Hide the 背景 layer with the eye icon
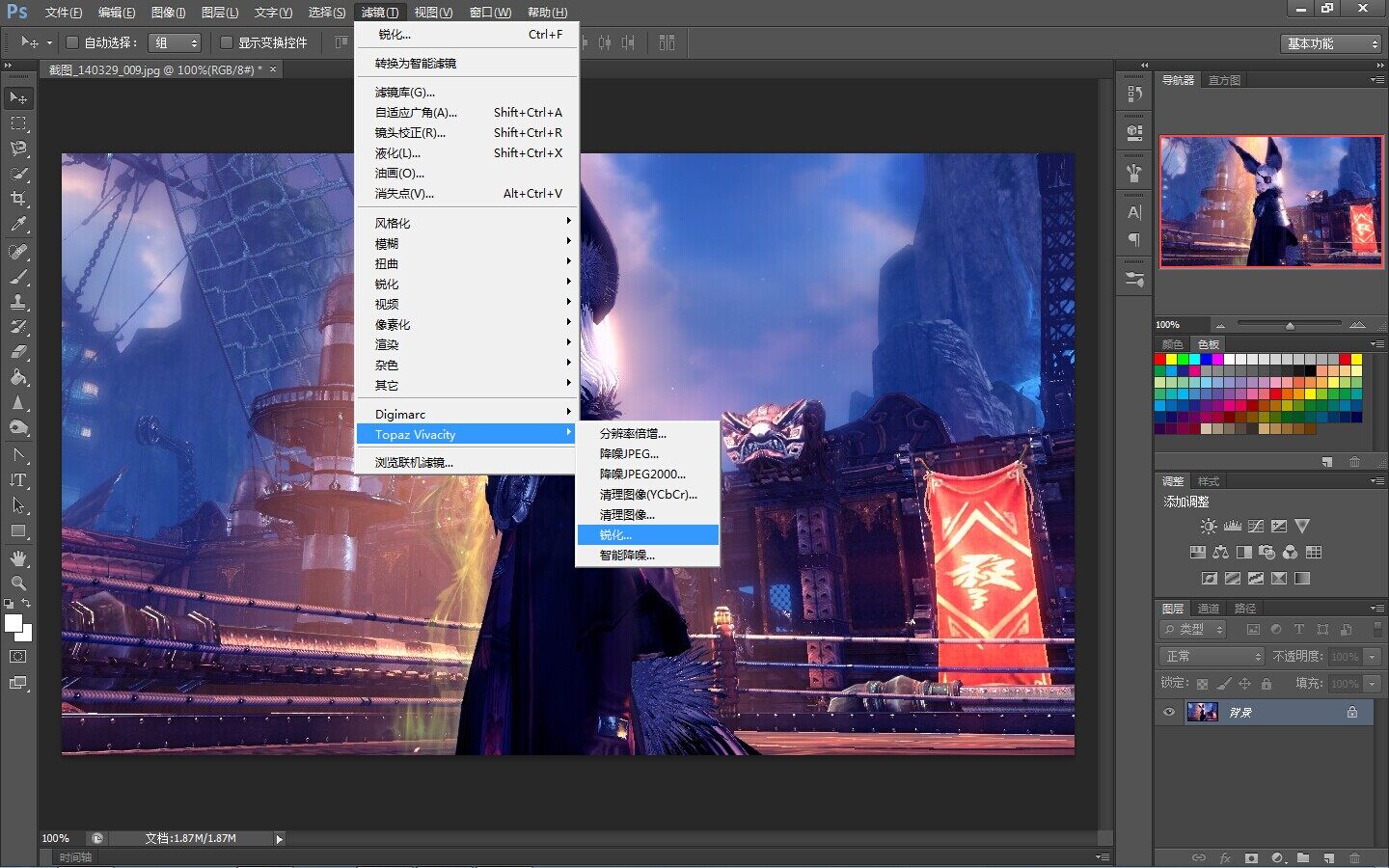The width and height of the screenshot is (1389, 868). click(x=1169, y=712)
